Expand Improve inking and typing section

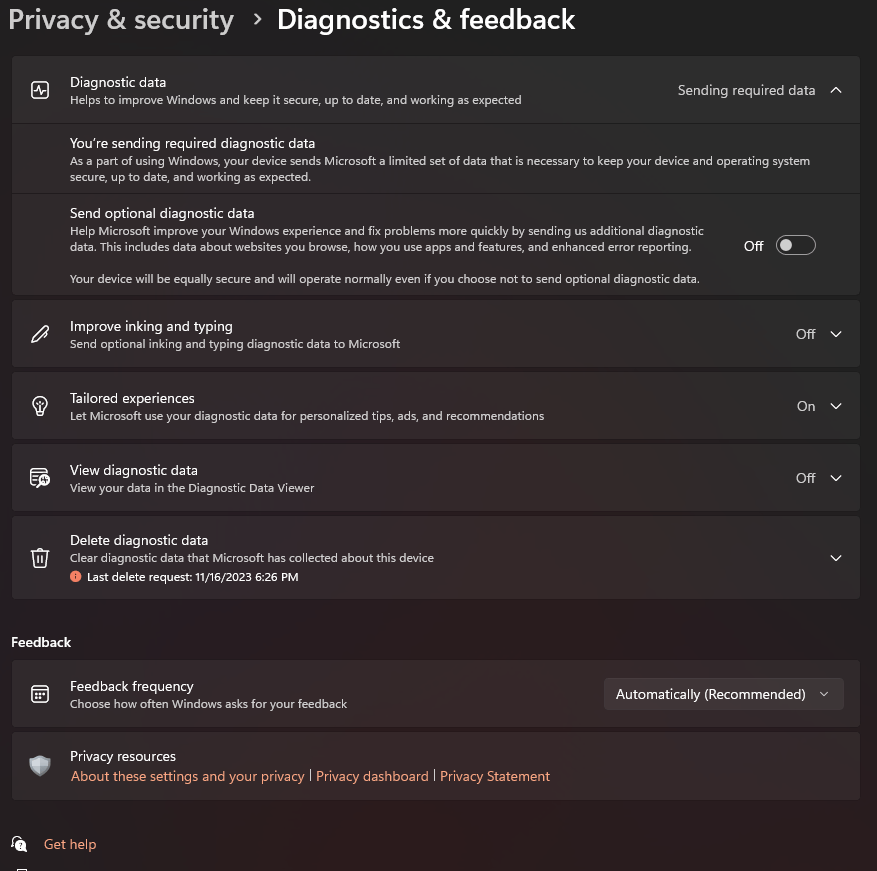pos(836,334)
